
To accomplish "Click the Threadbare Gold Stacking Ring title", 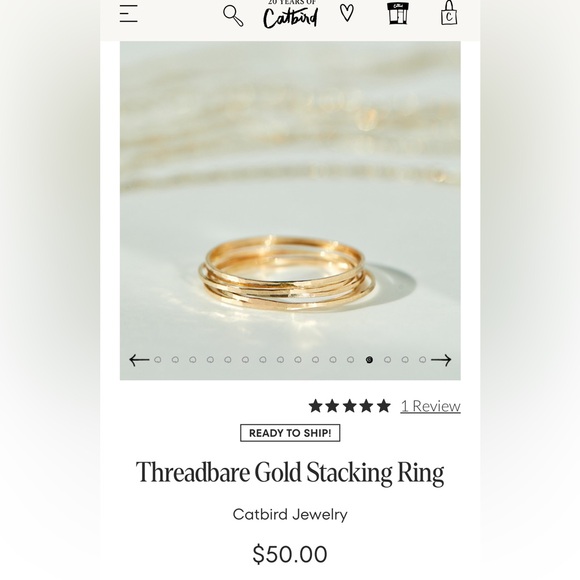I will [290, 473].
